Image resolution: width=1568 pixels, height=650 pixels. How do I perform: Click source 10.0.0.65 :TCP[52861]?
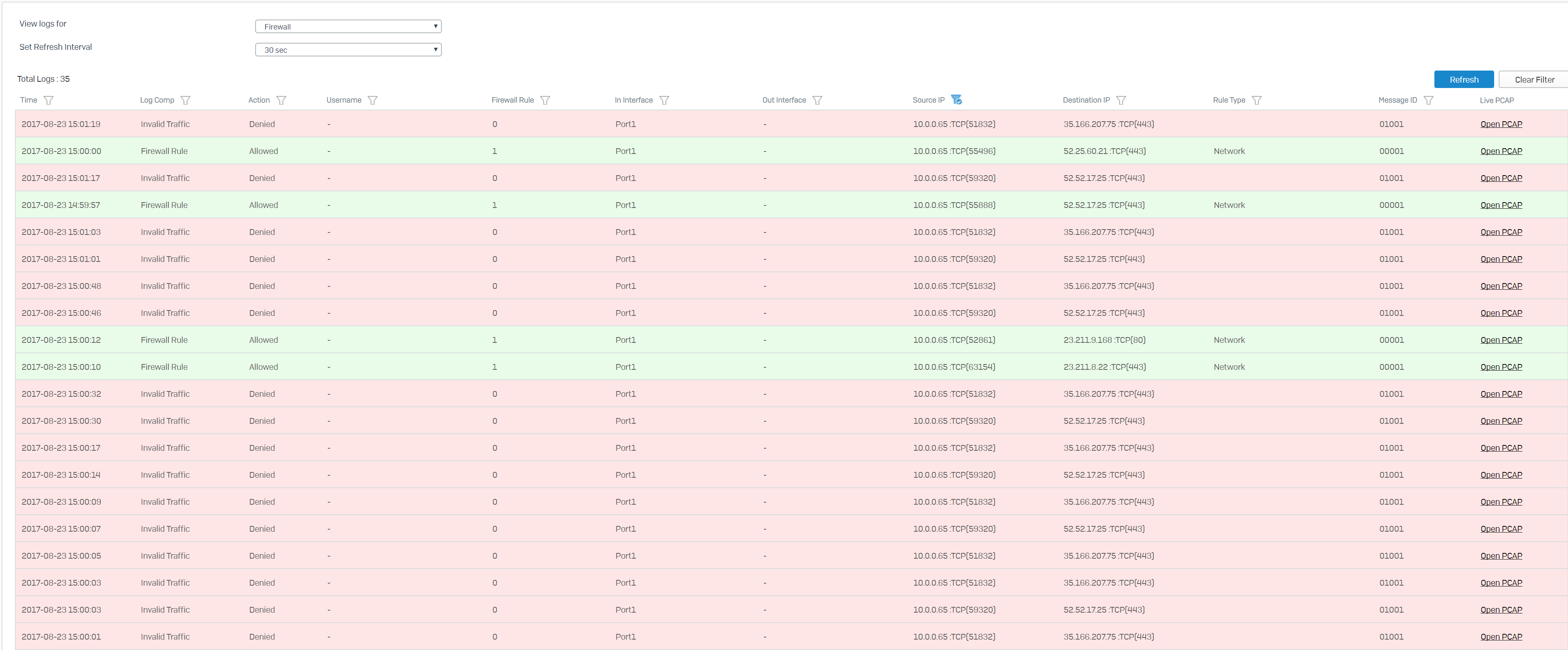coord(954,340)
